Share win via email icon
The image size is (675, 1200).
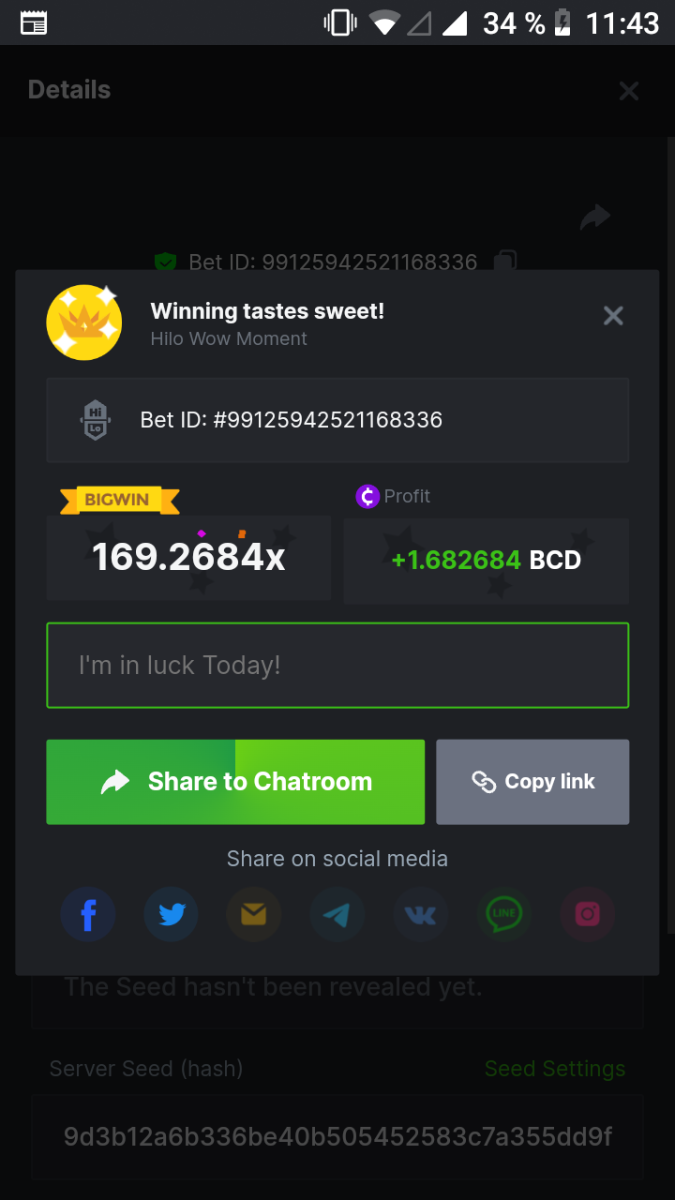(x=254, y=914)
